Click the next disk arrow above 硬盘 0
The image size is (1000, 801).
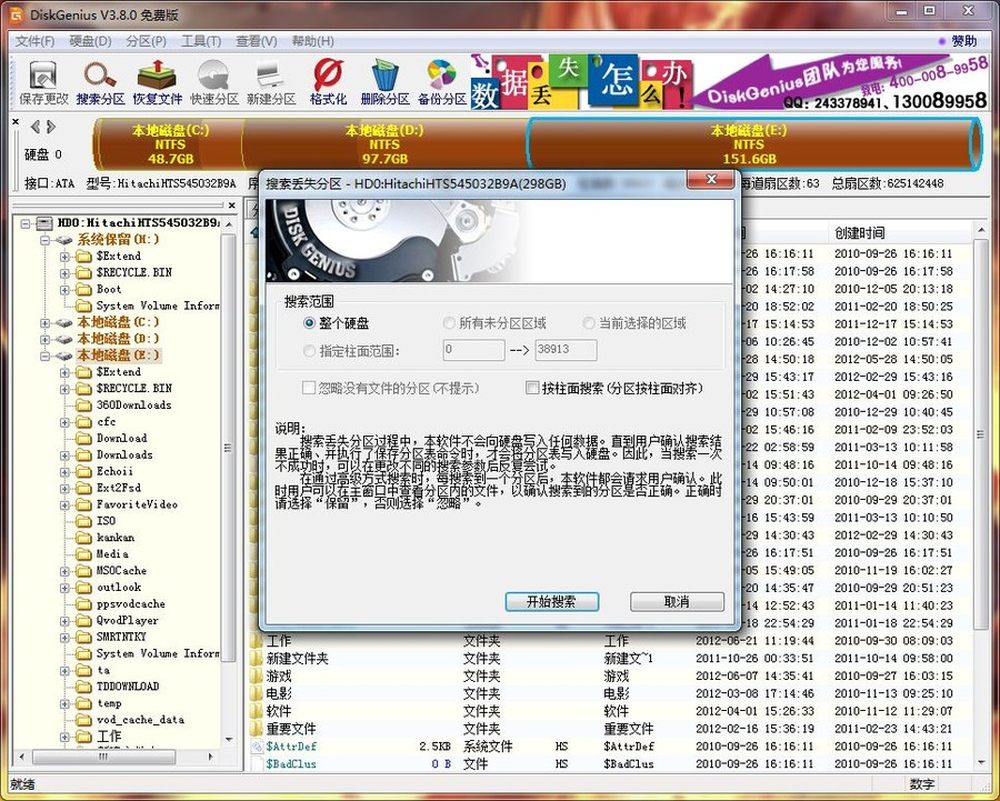(x=51, y=127)
